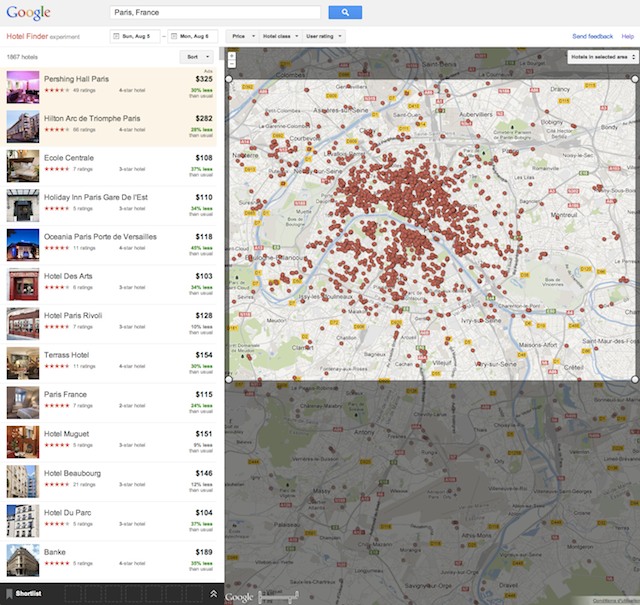Screen dimensions: 640x605
Task: Open the Sort dropdown
Action: point(196,57)
